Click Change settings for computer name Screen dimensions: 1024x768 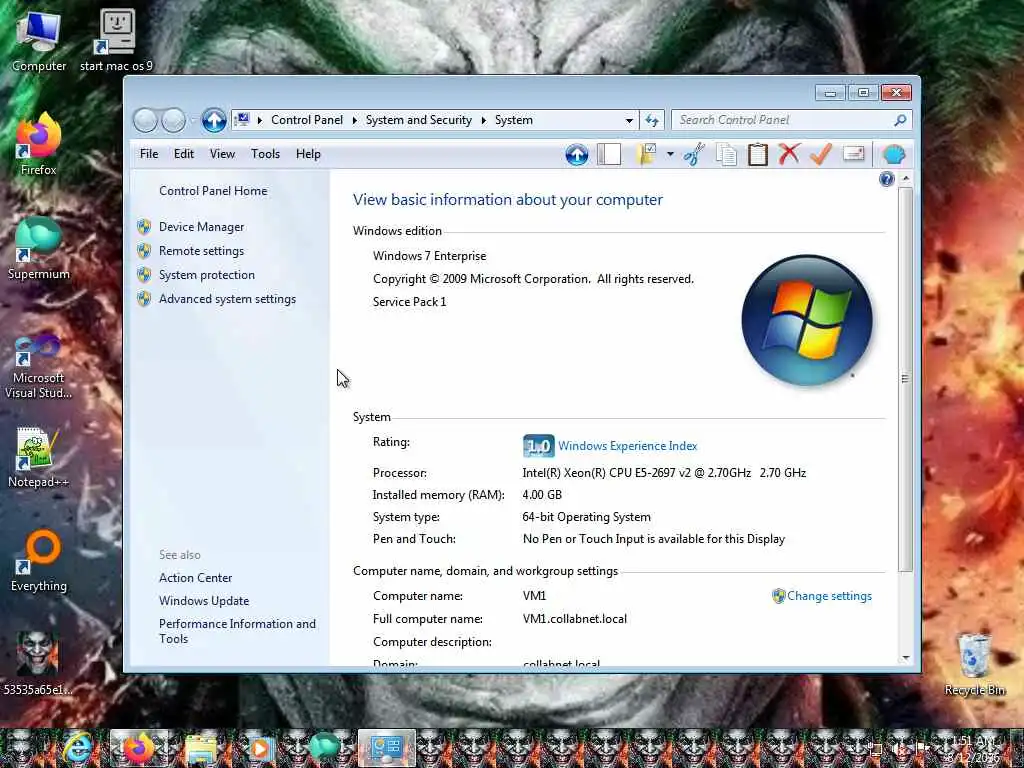point(829,596)
